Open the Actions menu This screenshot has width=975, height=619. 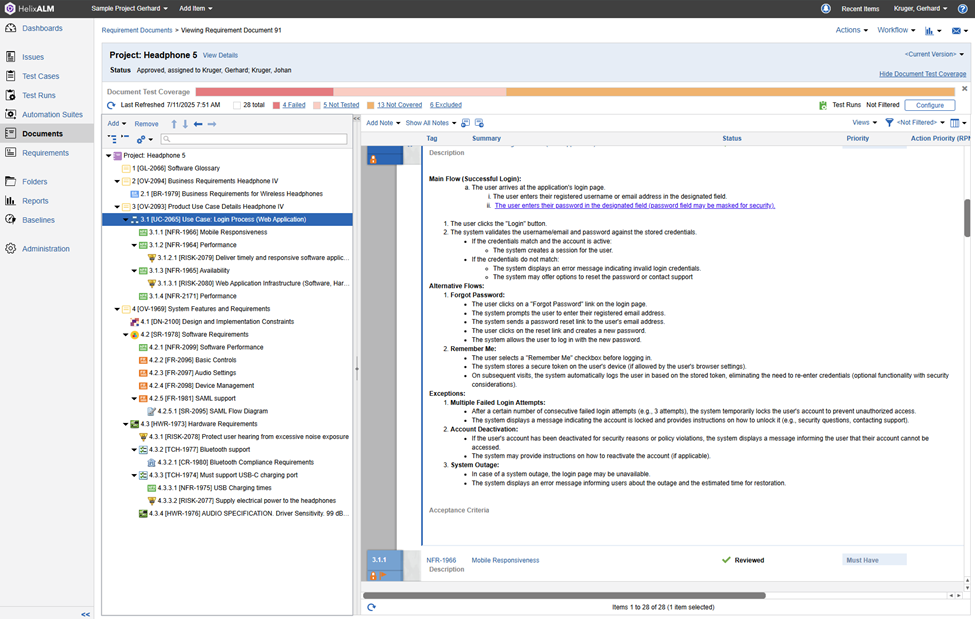851,31
